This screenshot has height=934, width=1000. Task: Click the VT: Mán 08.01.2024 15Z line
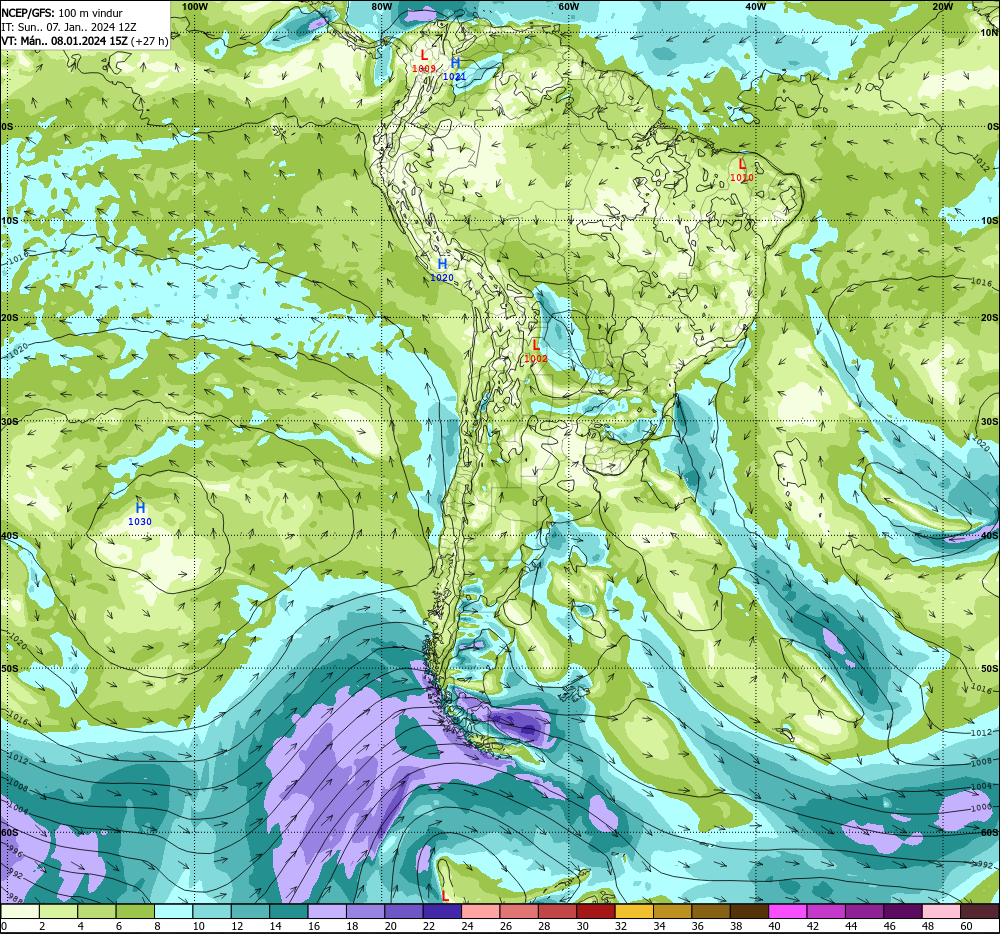[x=85, y=41]
